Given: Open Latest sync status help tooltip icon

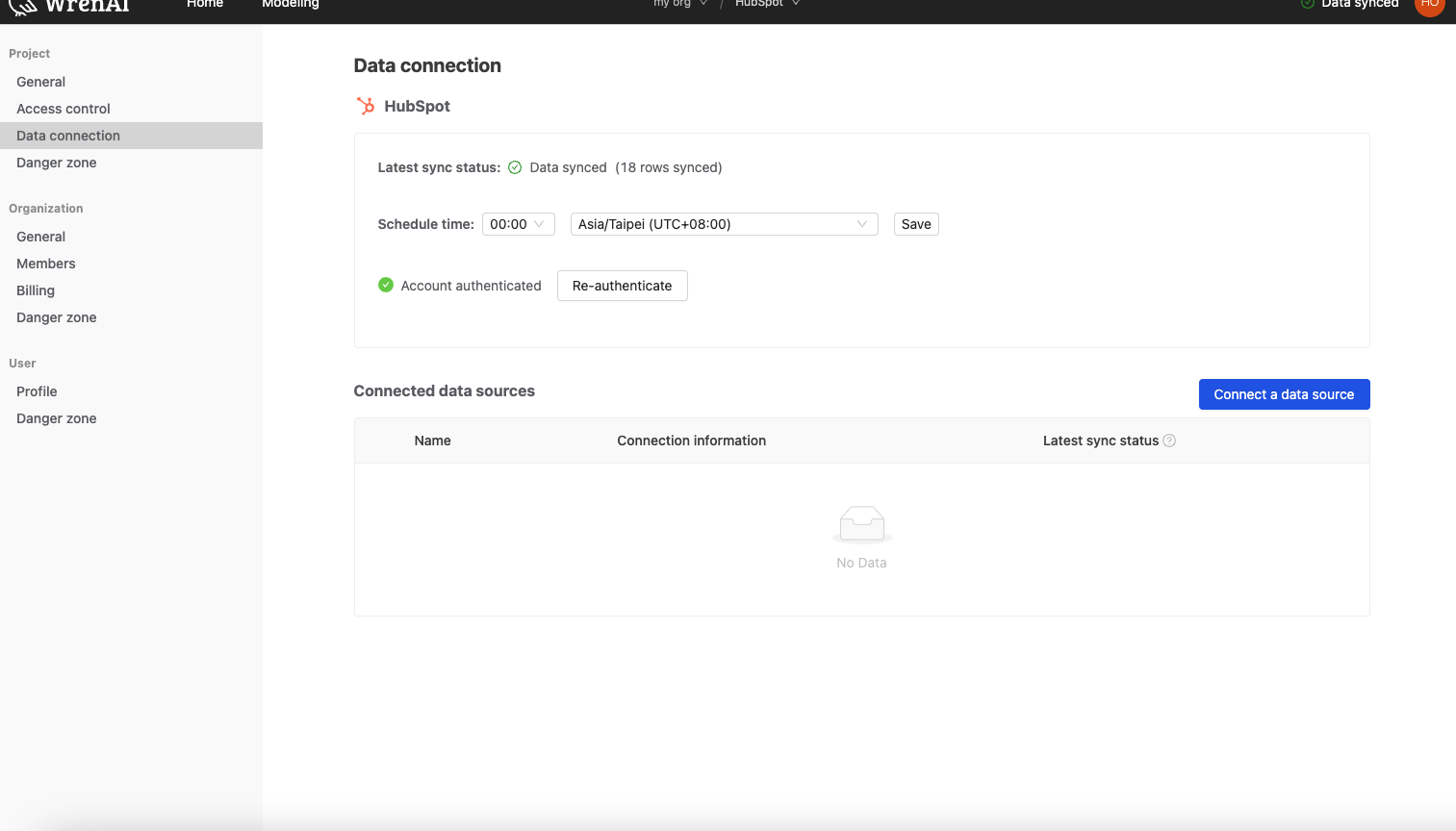Looking at the screenshot, I should [1169, 441].
